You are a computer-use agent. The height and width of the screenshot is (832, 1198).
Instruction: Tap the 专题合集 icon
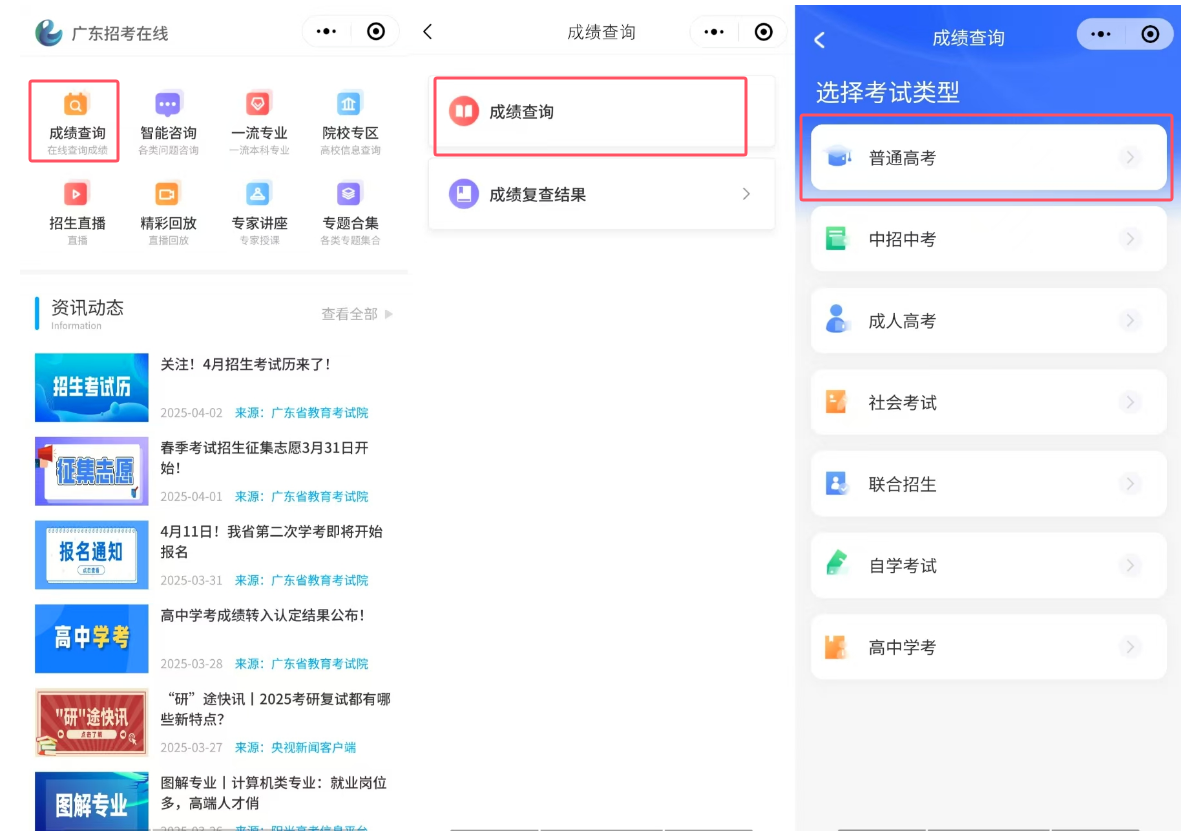350,195
